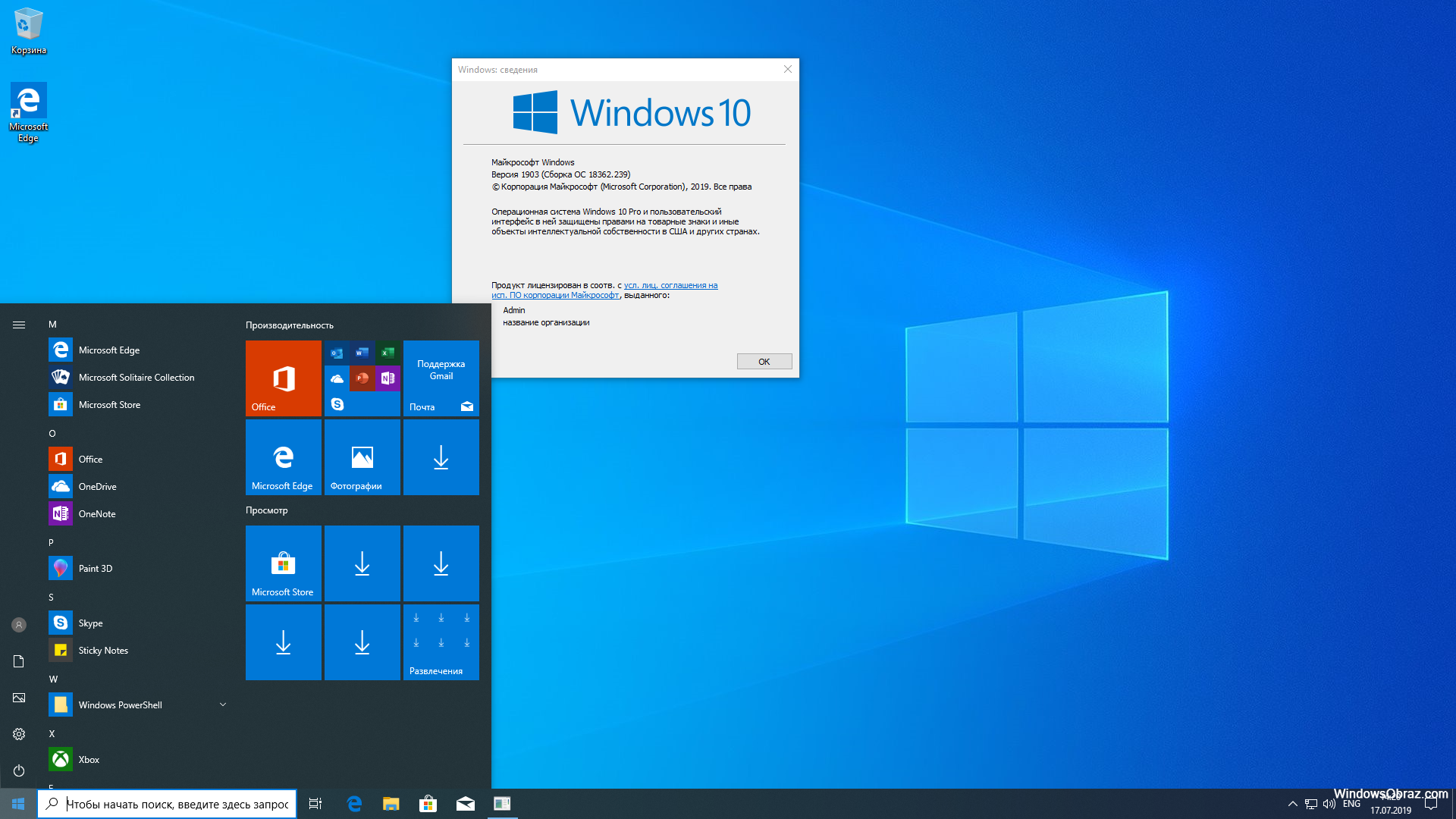Screen dimensions: 1456x819
Task: Toggle Start menu pinned tiles view
Action: [x=18, y=325]
